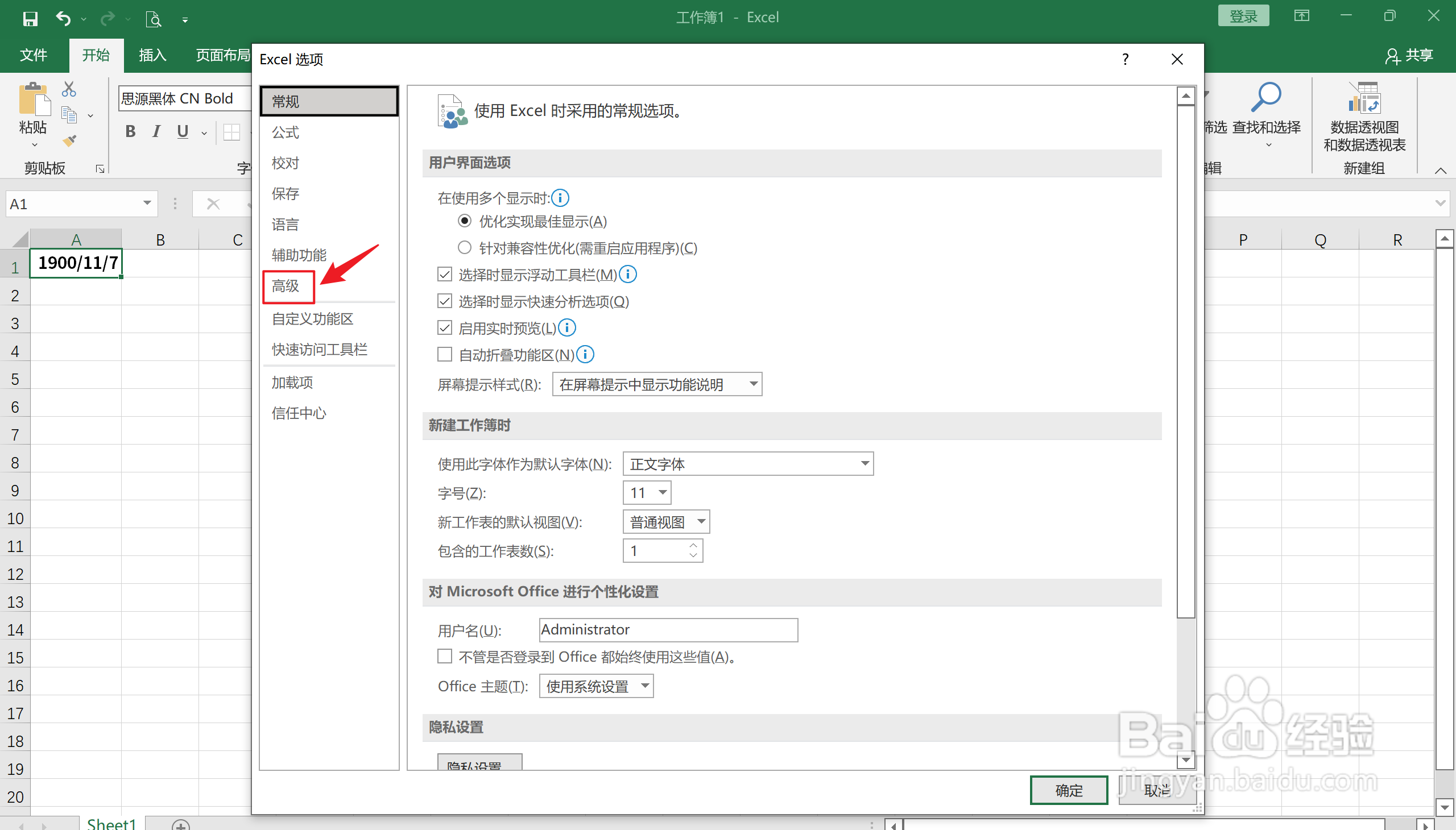Select 针对兼容性优化 radio button
Viewport: 1456px width, 830px height.
tap(465, 247)
